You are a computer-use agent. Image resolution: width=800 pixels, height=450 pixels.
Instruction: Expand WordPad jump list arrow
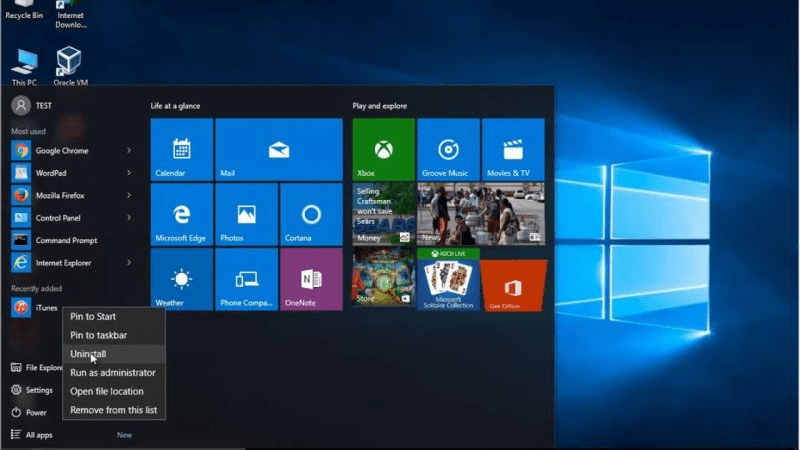pyautogui.click(x=129, y=173)
